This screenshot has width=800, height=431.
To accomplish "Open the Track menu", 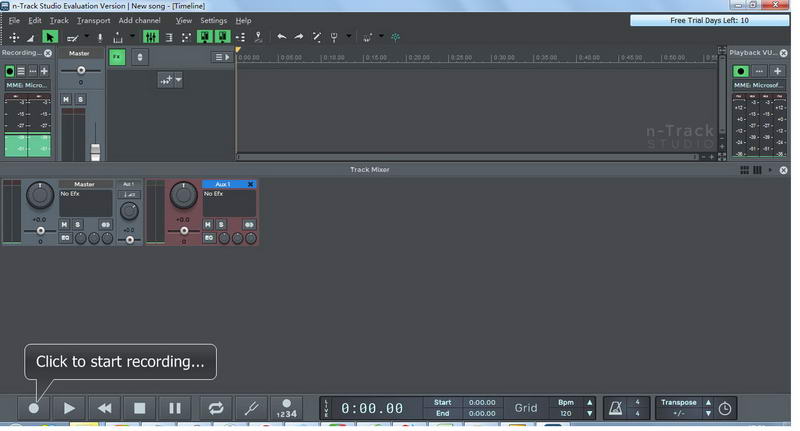I will (59, 20).
